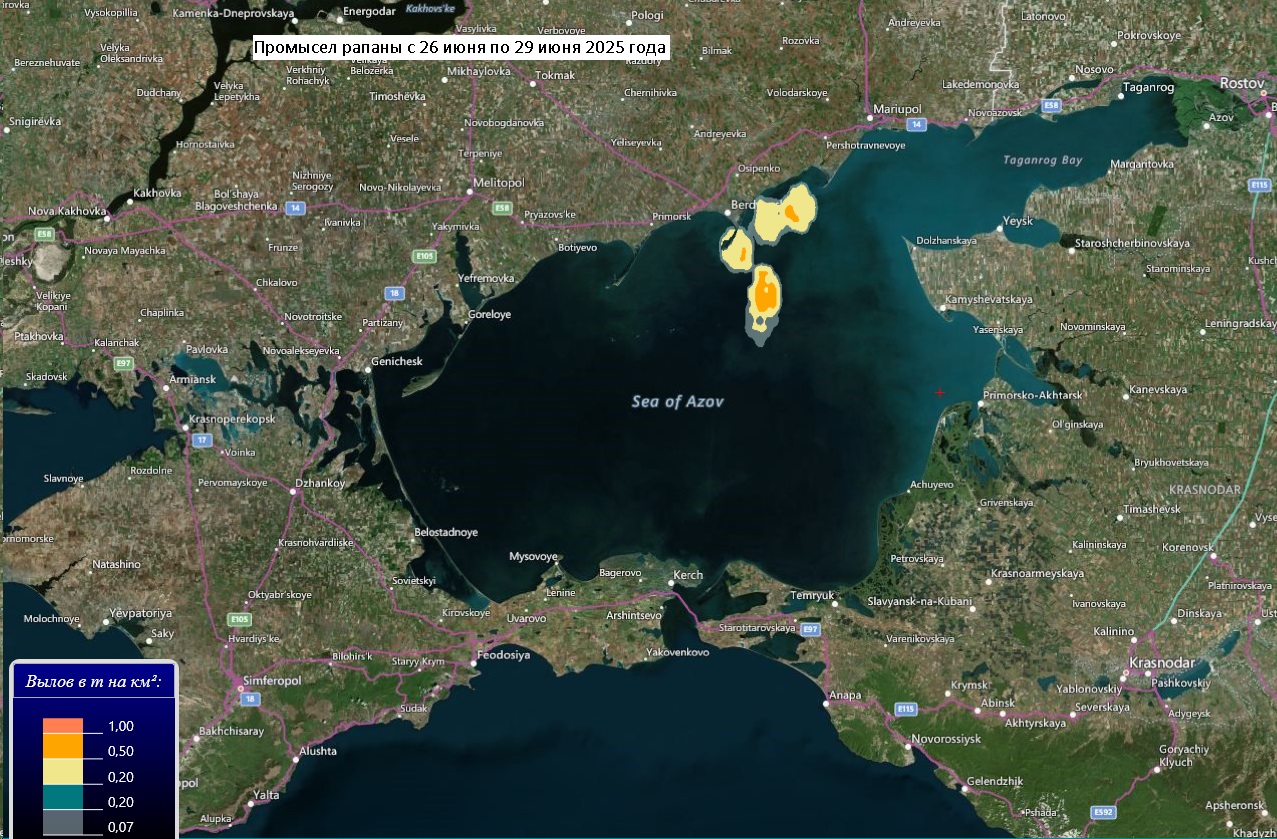Click the 0,50 orange legend swatch
Viewport: 1277px width, 839px height.
[63, 747]
